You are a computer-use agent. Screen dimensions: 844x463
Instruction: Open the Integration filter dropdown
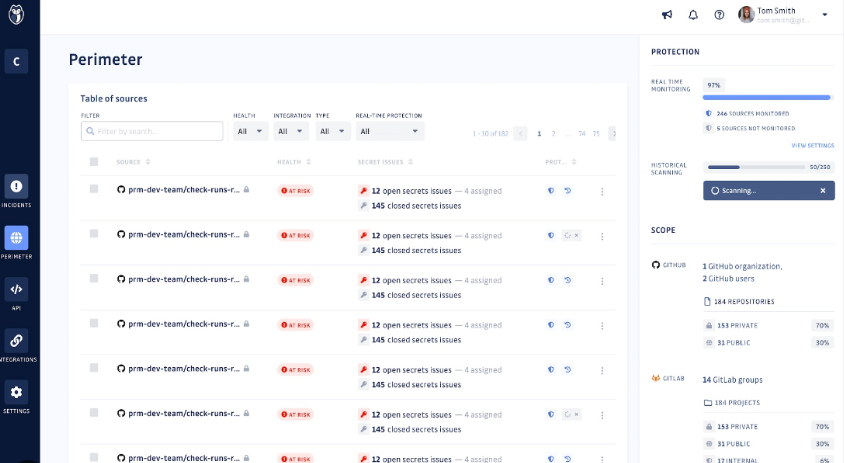pos(291,131)
